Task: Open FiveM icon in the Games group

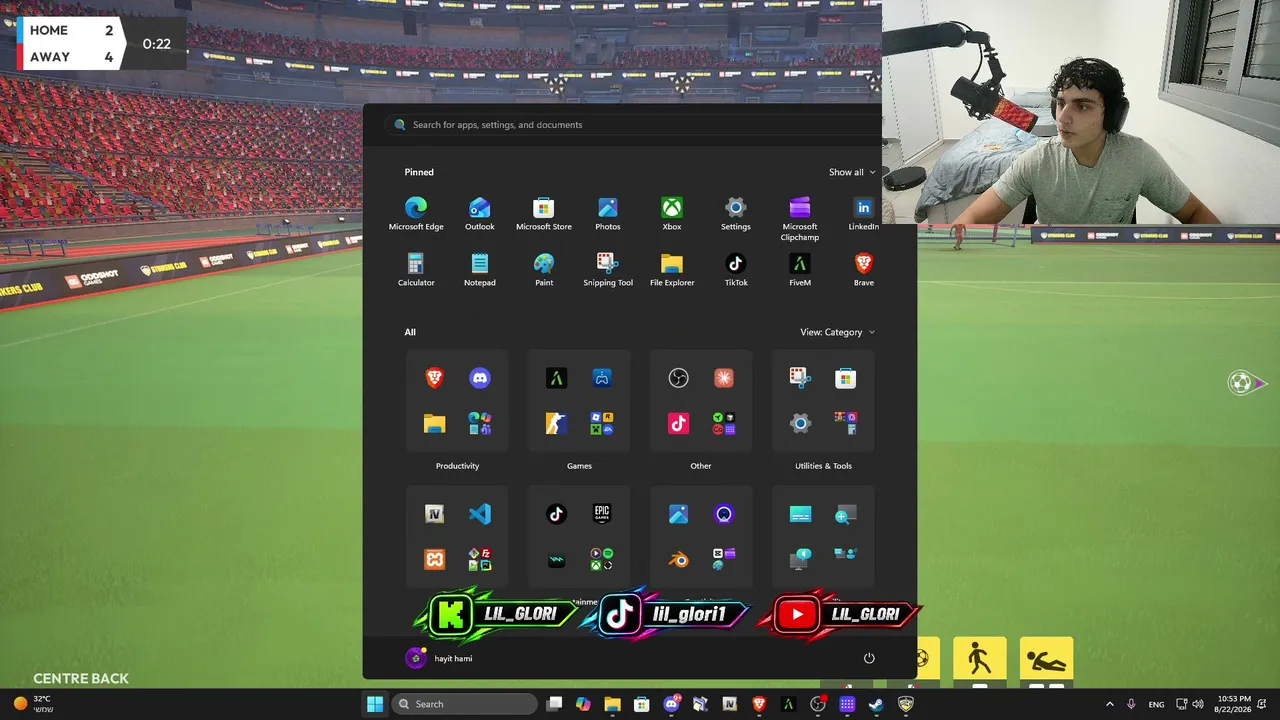Action: pyautogui.click(x=556, y=378)
